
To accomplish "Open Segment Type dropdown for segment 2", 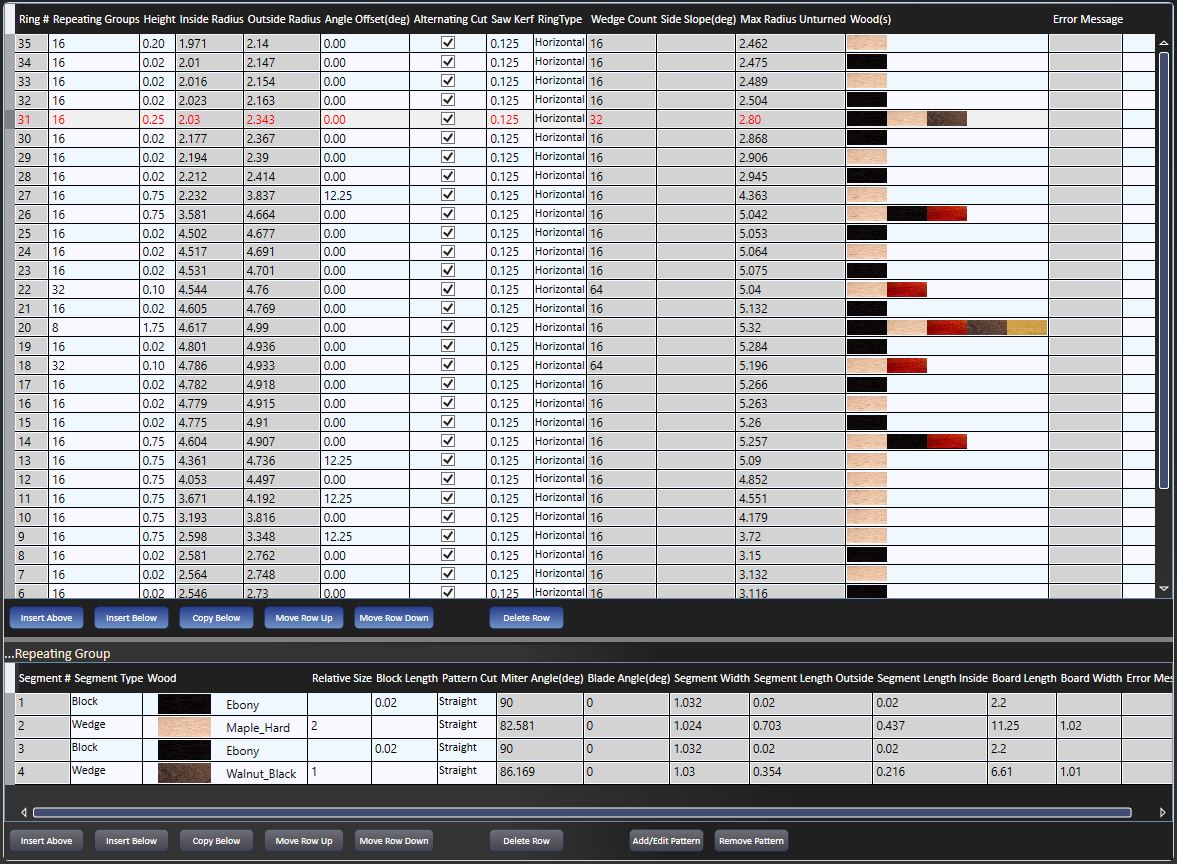I will pyautogui.click(x=104, y=725).
